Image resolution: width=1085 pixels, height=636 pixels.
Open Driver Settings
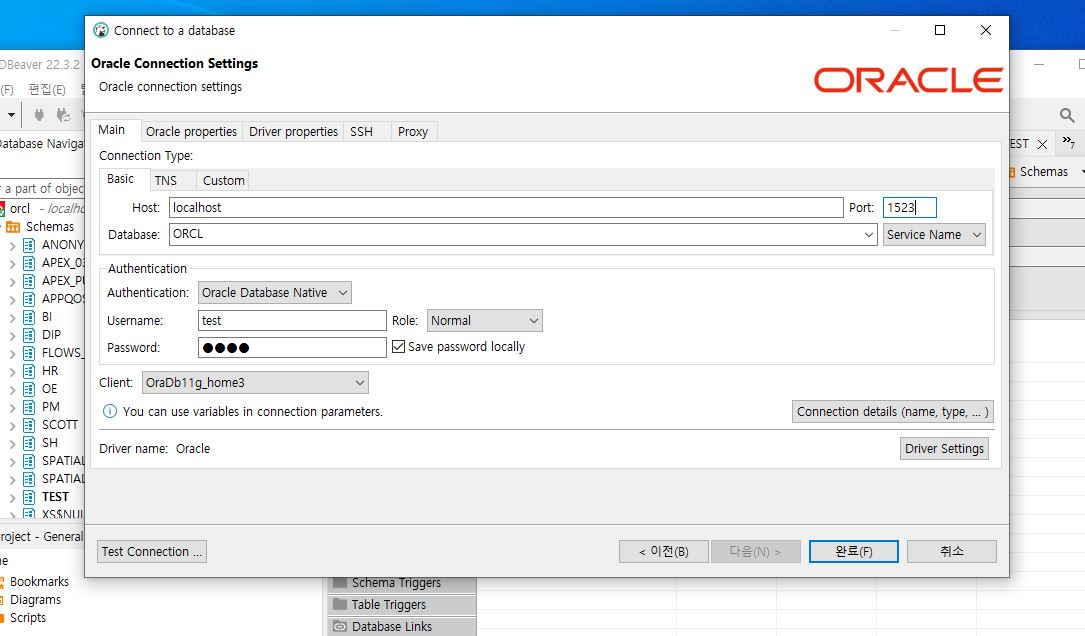pyautogui.click(x=944, y=448)
